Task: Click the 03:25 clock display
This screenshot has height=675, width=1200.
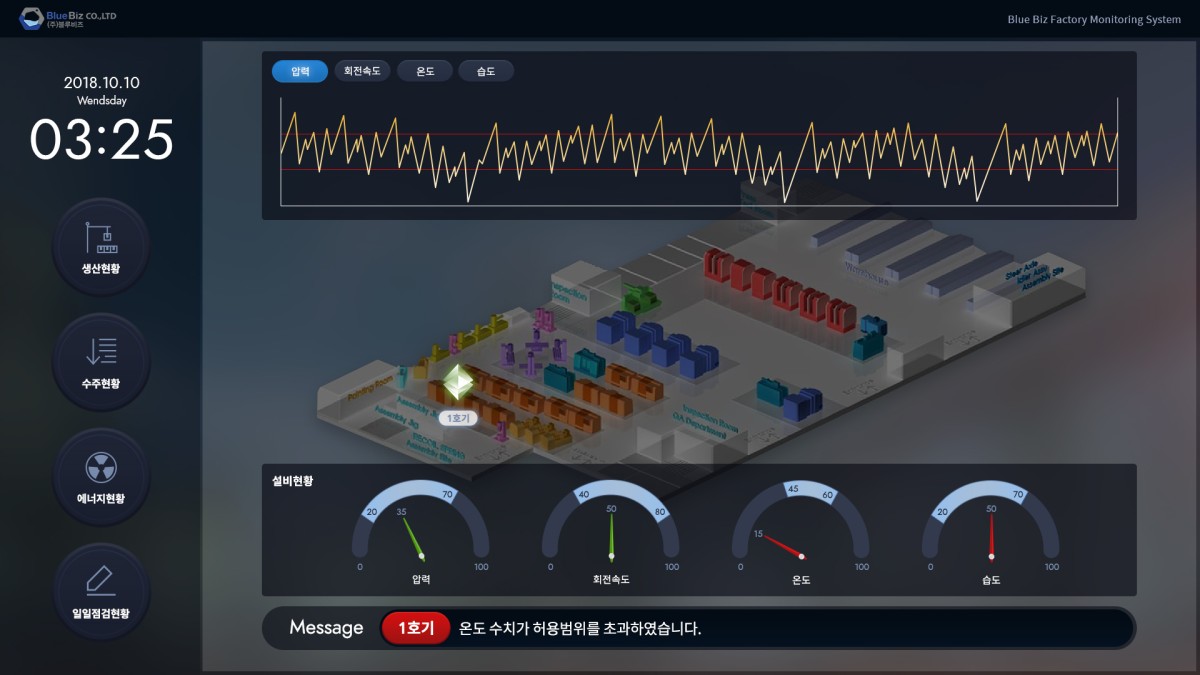Action: [x=101, y=139]
